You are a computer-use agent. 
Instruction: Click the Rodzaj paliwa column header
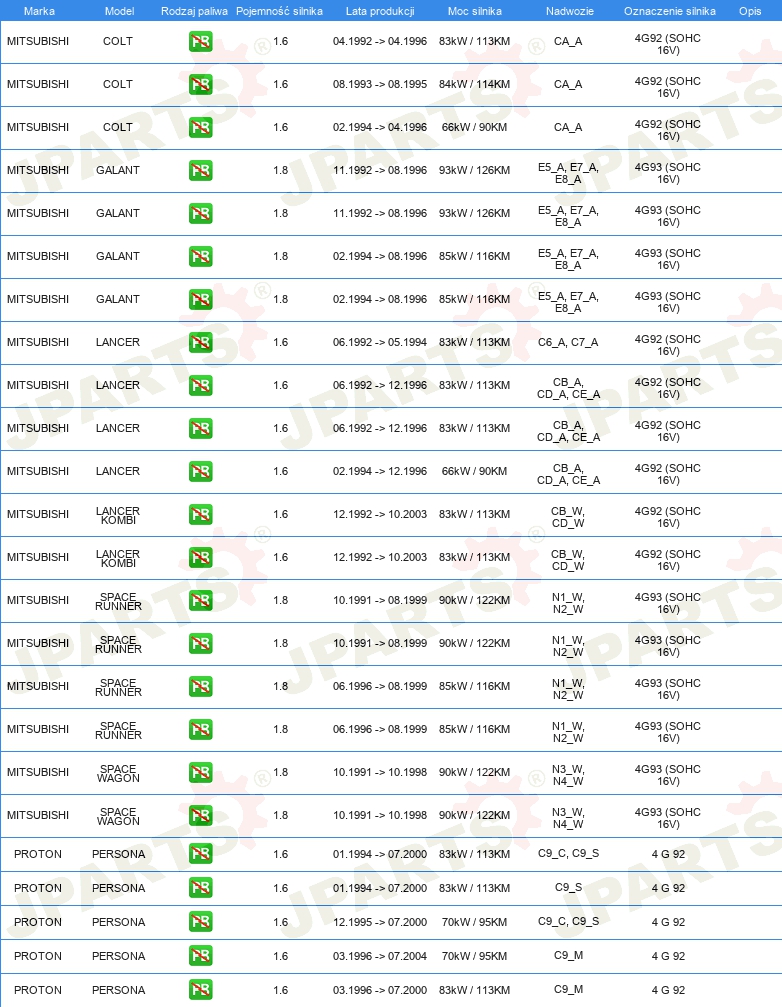click(194, 11)
